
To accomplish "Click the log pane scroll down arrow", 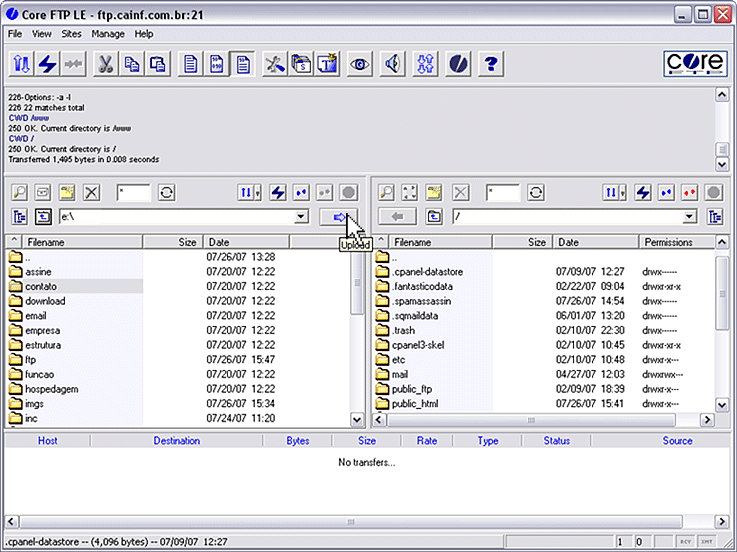I will [722, 164].
